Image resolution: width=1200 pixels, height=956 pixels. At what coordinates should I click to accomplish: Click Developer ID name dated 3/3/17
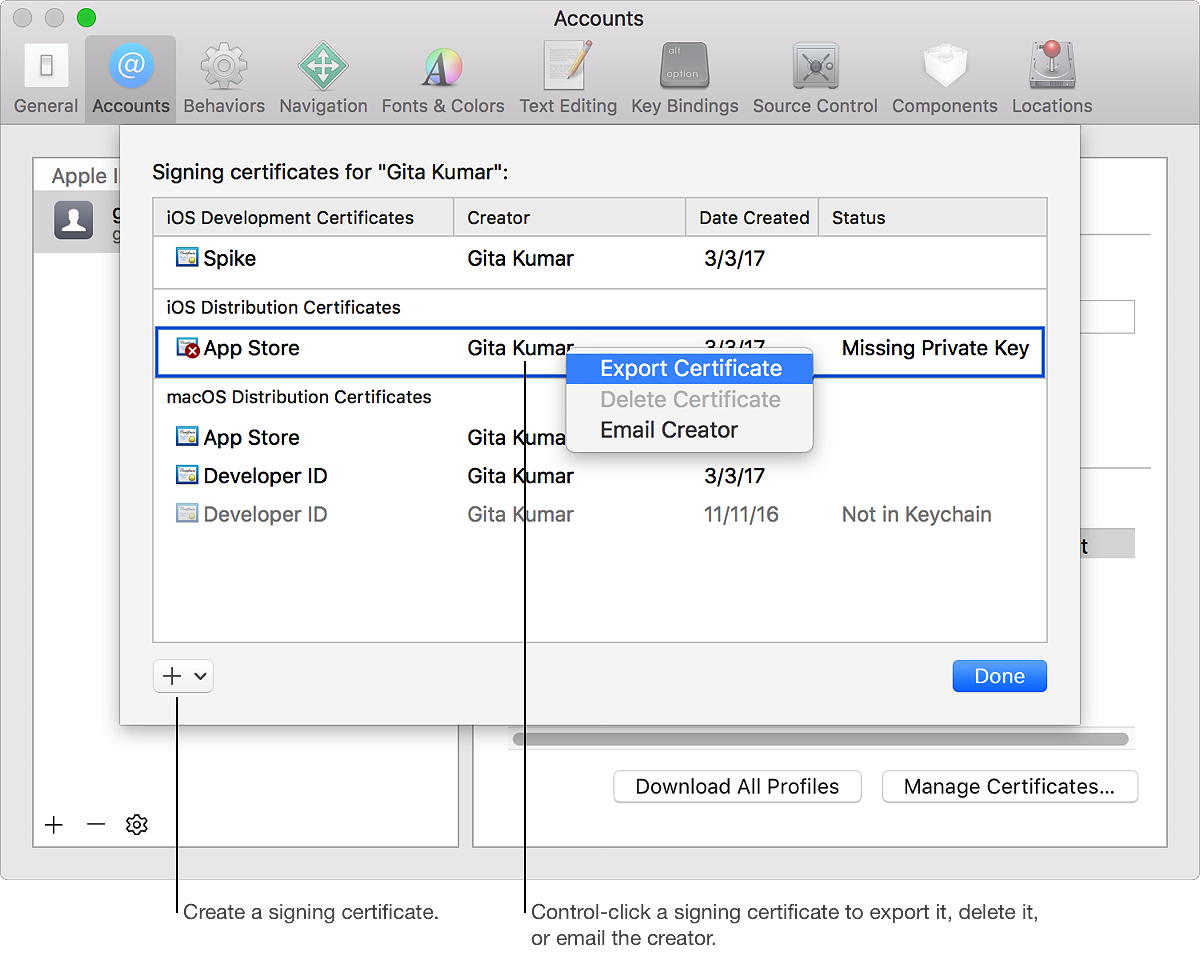(x=265, y=476)
